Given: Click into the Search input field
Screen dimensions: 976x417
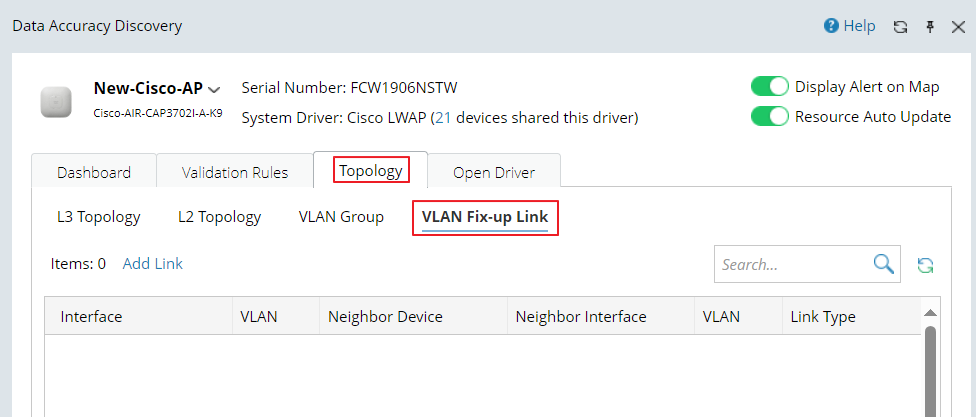Looking at the screenshot, I should pyautogui.click(x=790, y=265).
